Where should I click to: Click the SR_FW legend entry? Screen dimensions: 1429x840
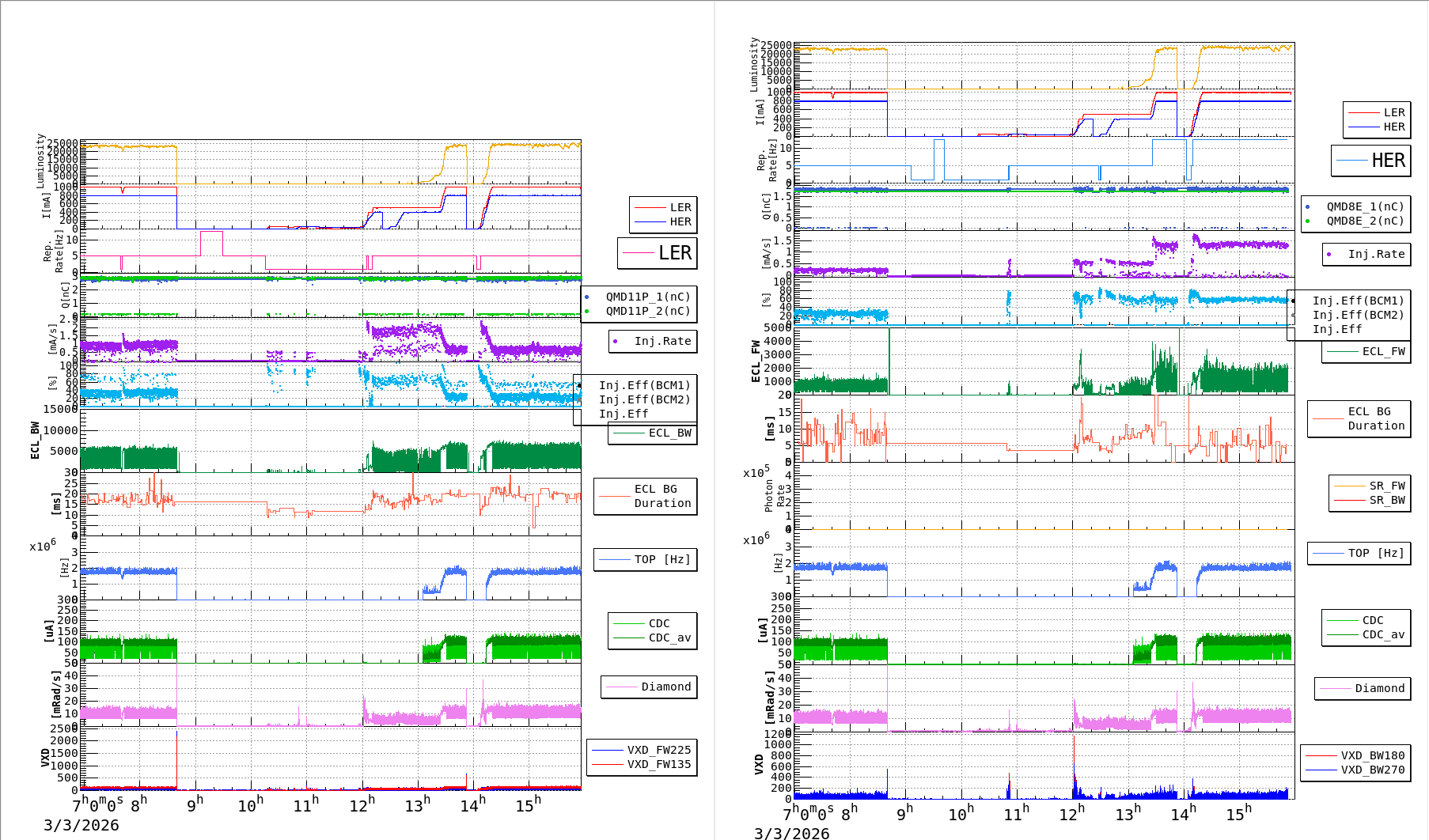pos(1386,486)
